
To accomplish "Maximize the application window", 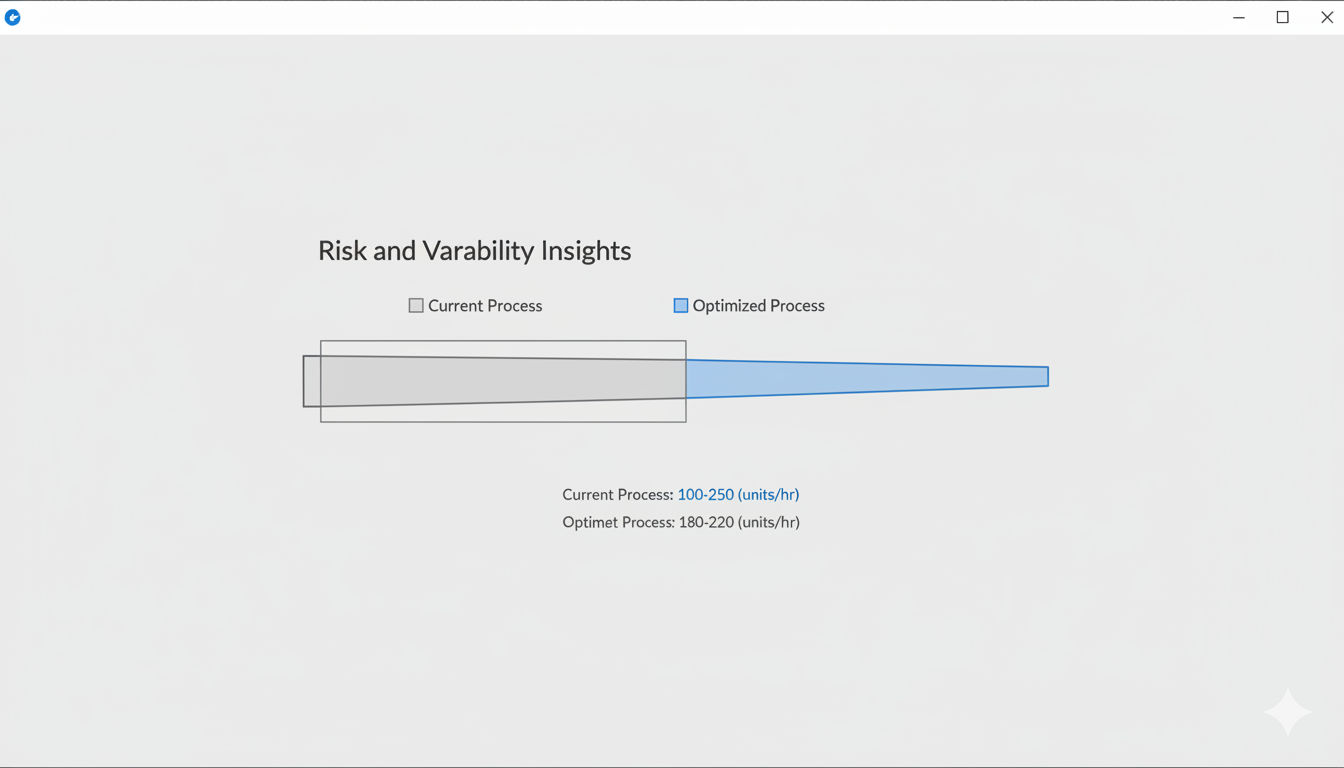I will point(1282,17).
